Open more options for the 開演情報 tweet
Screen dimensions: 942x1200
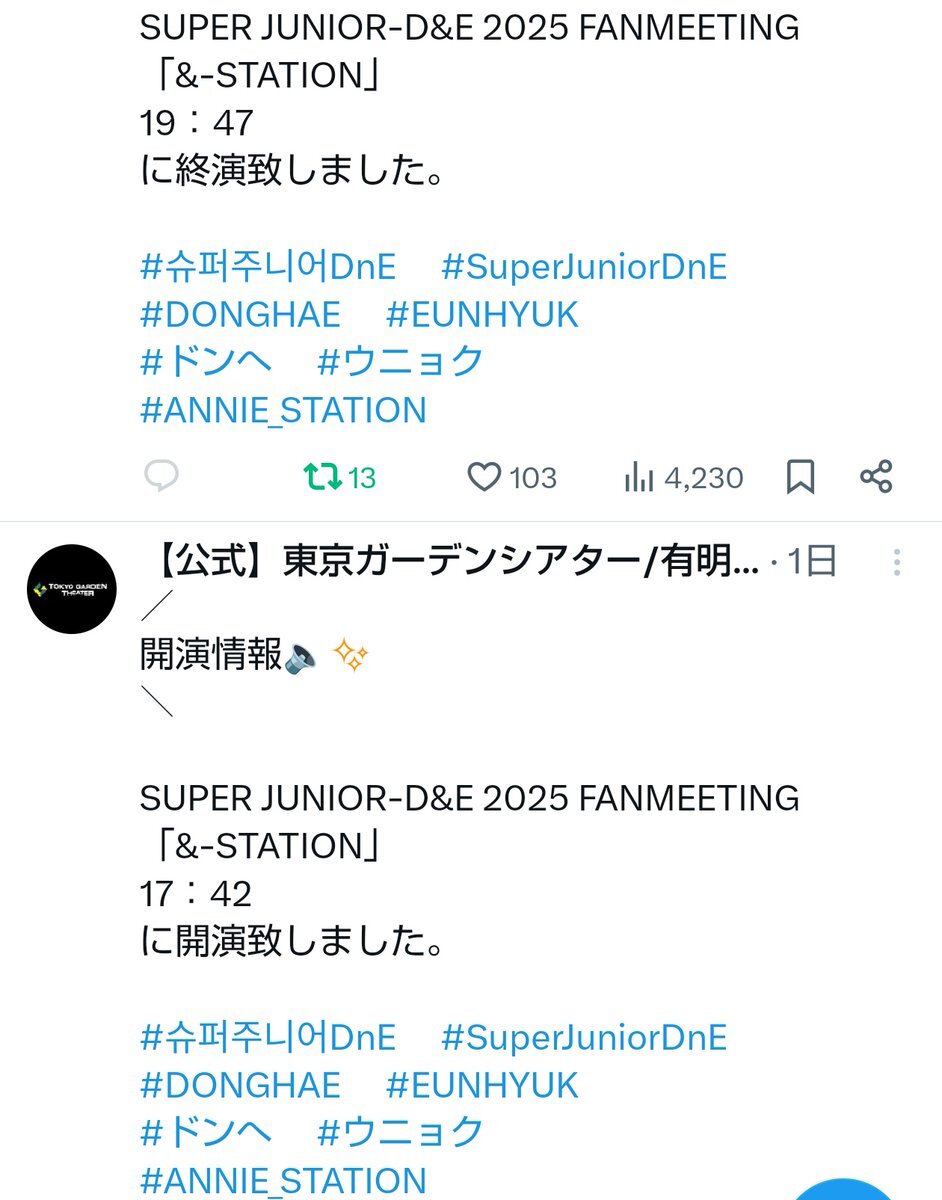click(x=897, y=562)
